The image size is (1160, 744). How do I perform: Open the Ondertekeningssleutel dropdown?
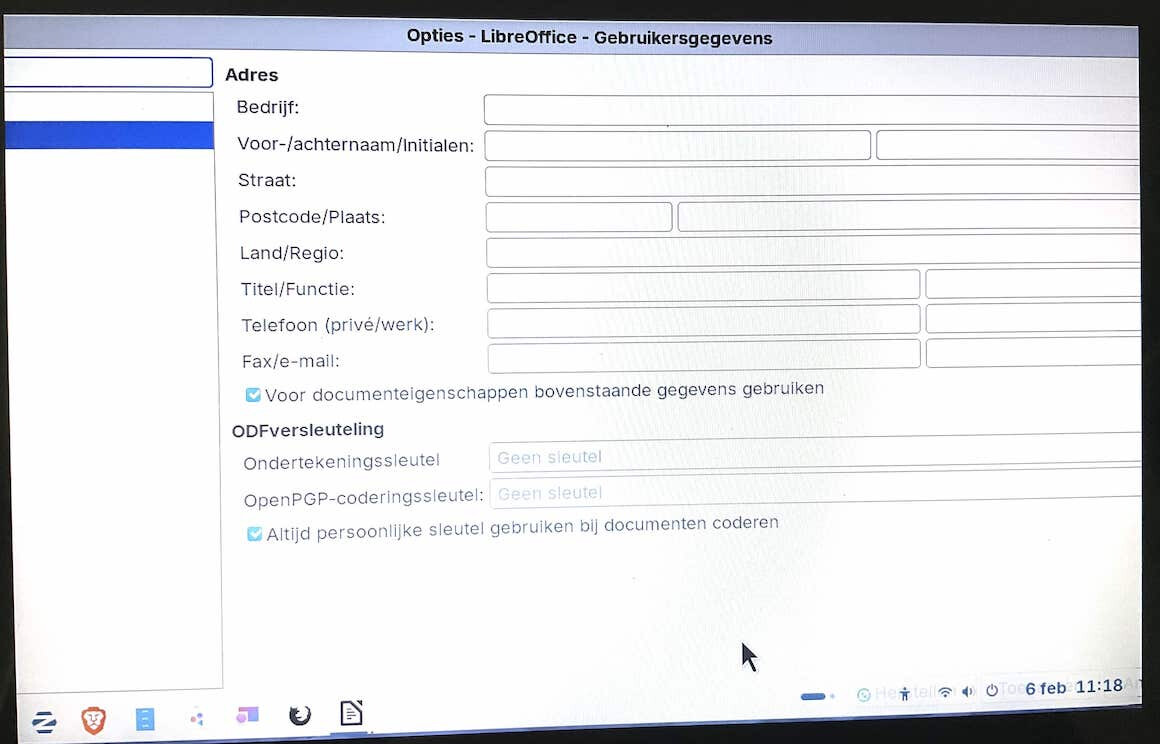click(812, 457)
